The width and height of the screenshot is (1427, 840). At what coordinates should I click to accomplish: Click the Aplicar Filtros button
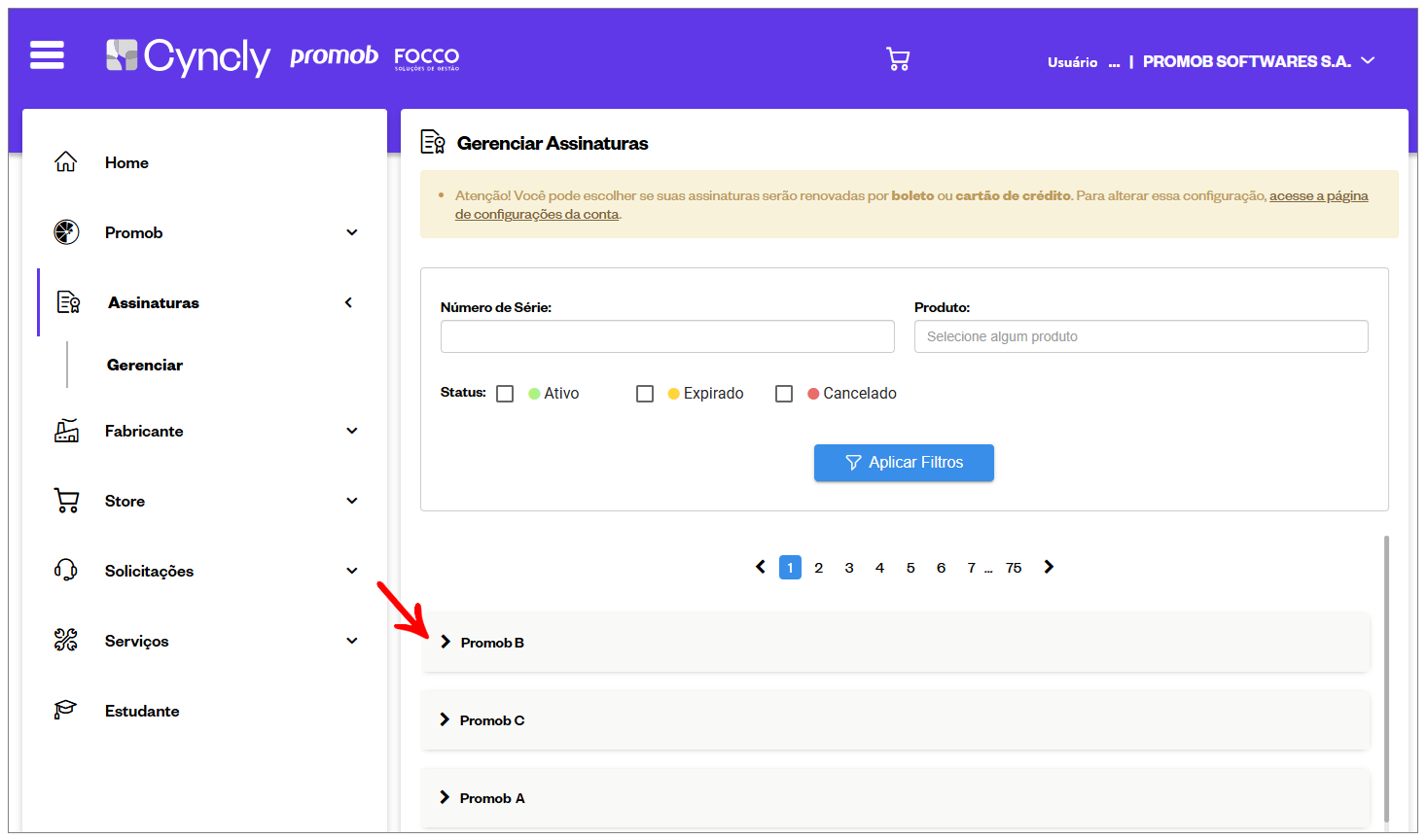(904, 463)
